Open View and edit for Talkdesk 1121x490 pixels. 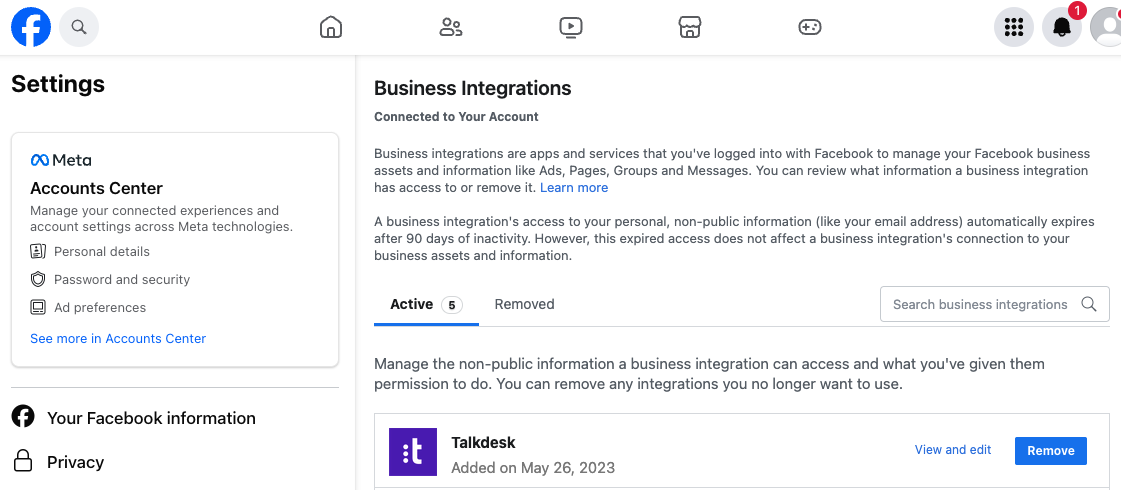coord(953,450)
